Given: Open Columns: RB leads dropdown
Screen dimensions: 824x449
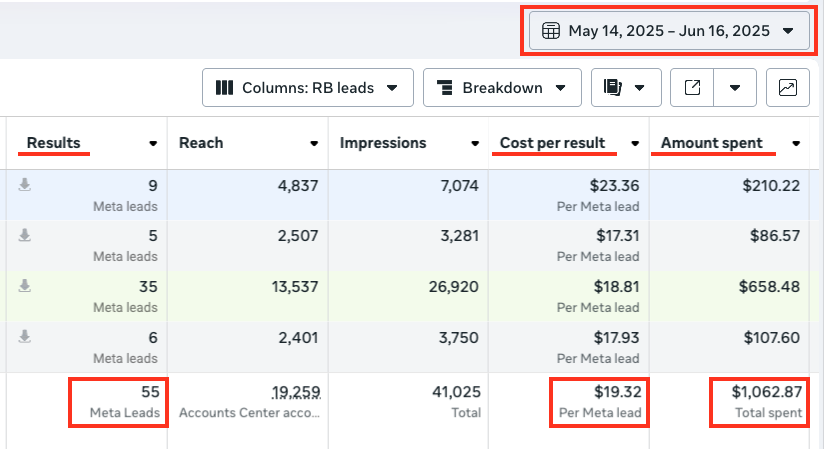Looking at the screenshot, I should [307, 88].
